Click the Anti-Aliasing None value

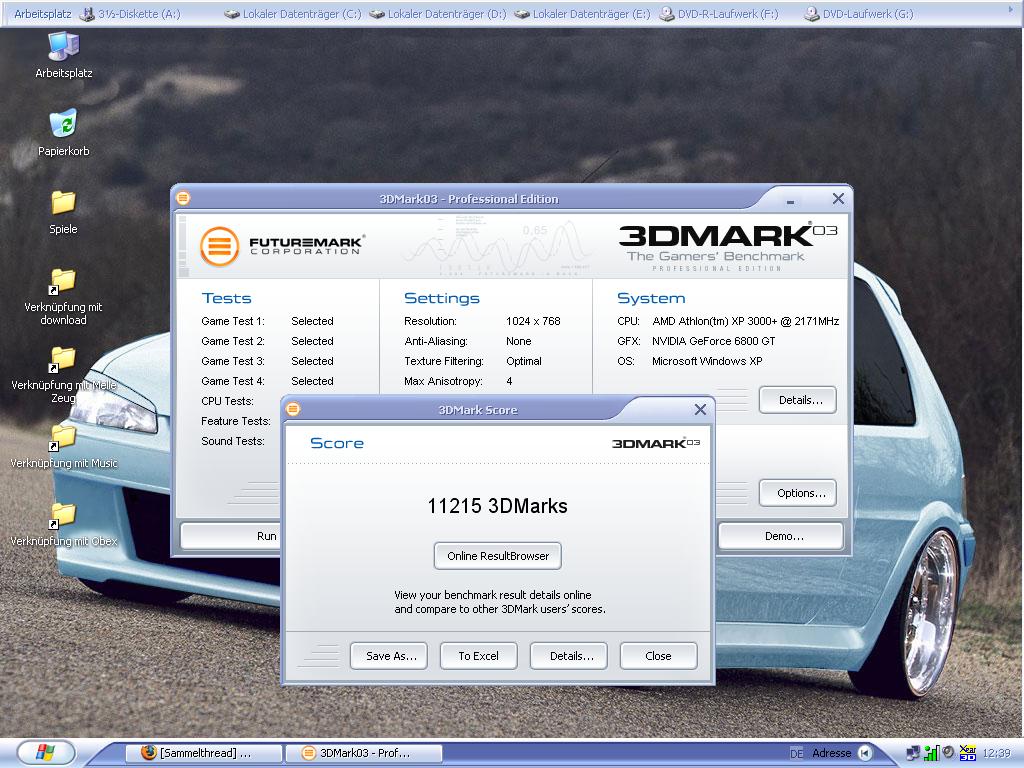coord(519,341)
